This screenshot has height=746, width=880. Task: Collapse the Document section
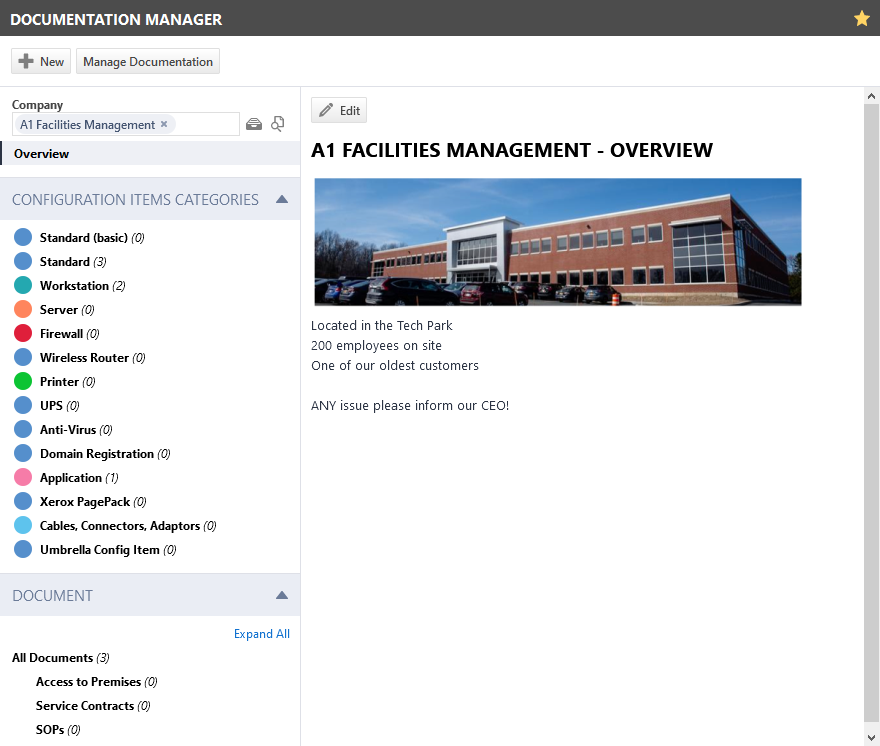pyautogui.click(x=282, y=595)
